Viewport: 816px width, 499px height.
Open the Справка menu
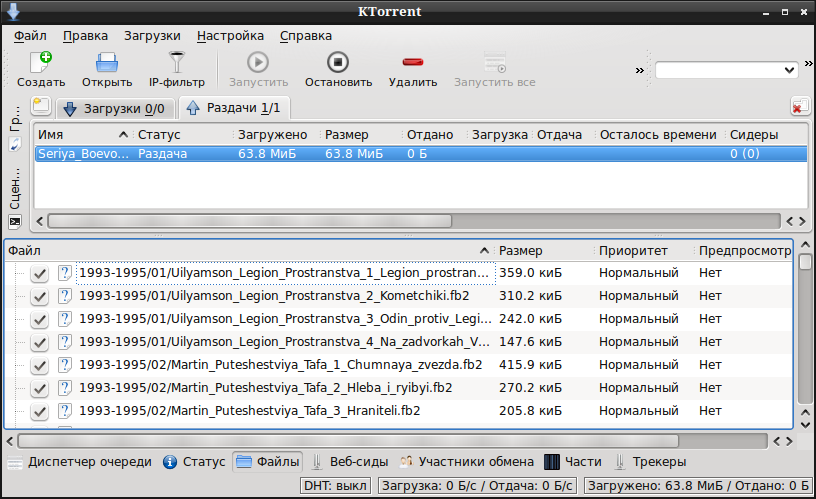tap(305, 36)
